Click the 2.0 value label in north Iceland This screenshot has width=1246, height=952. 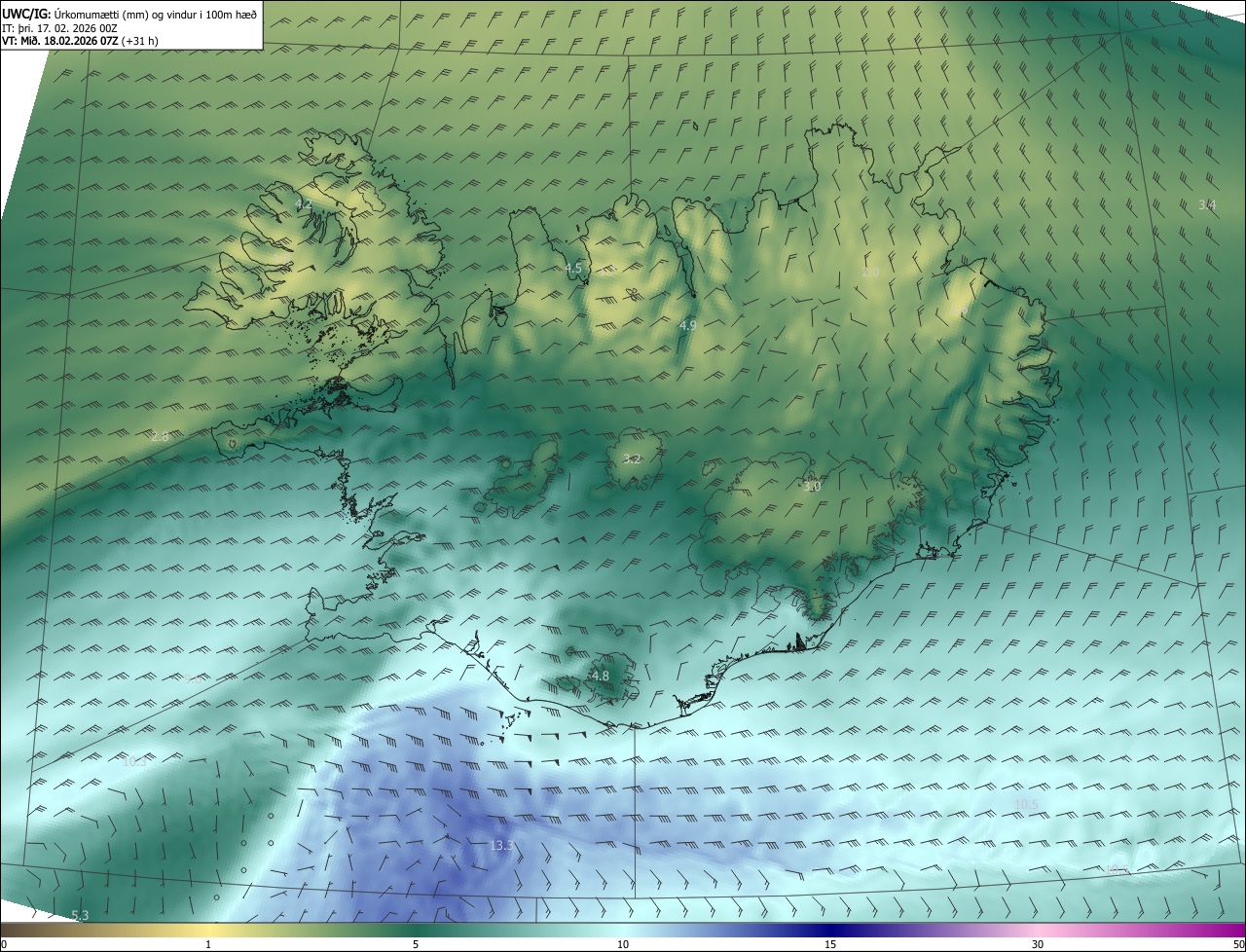pos(870,273)
